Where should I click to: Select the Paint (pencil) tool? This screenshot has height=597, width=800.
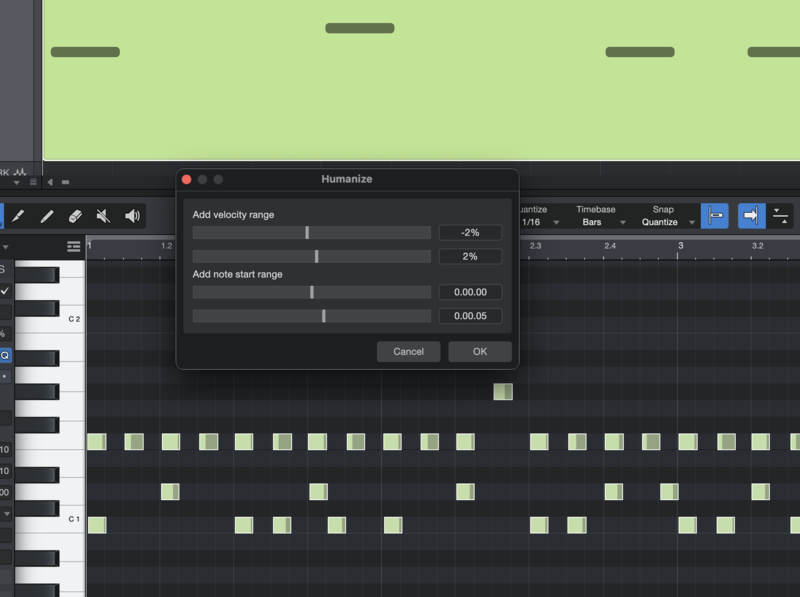pyautogui.click(x=46, y=216)
